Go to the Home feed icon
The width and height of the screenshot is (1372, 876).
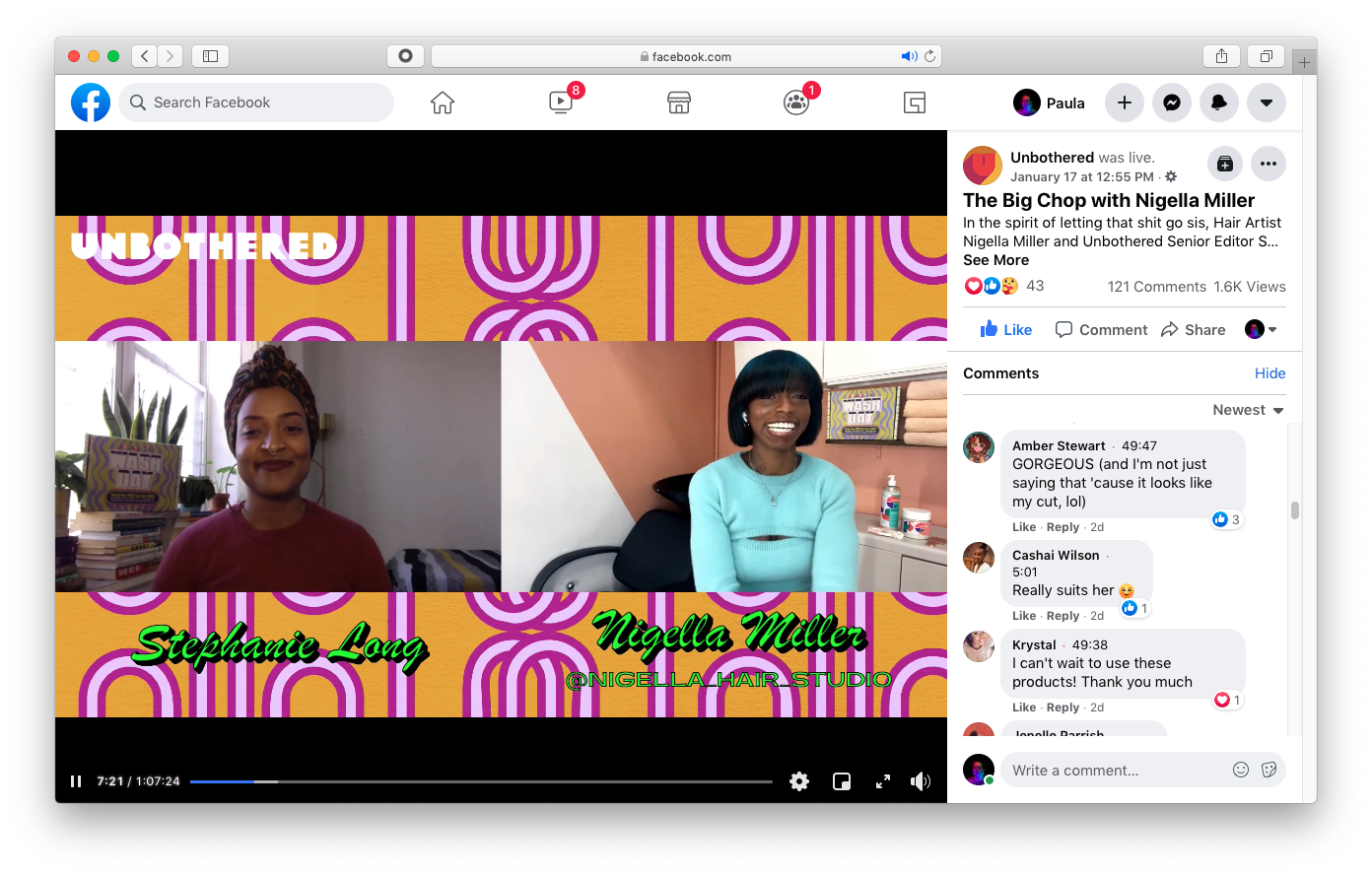(443, 102)
